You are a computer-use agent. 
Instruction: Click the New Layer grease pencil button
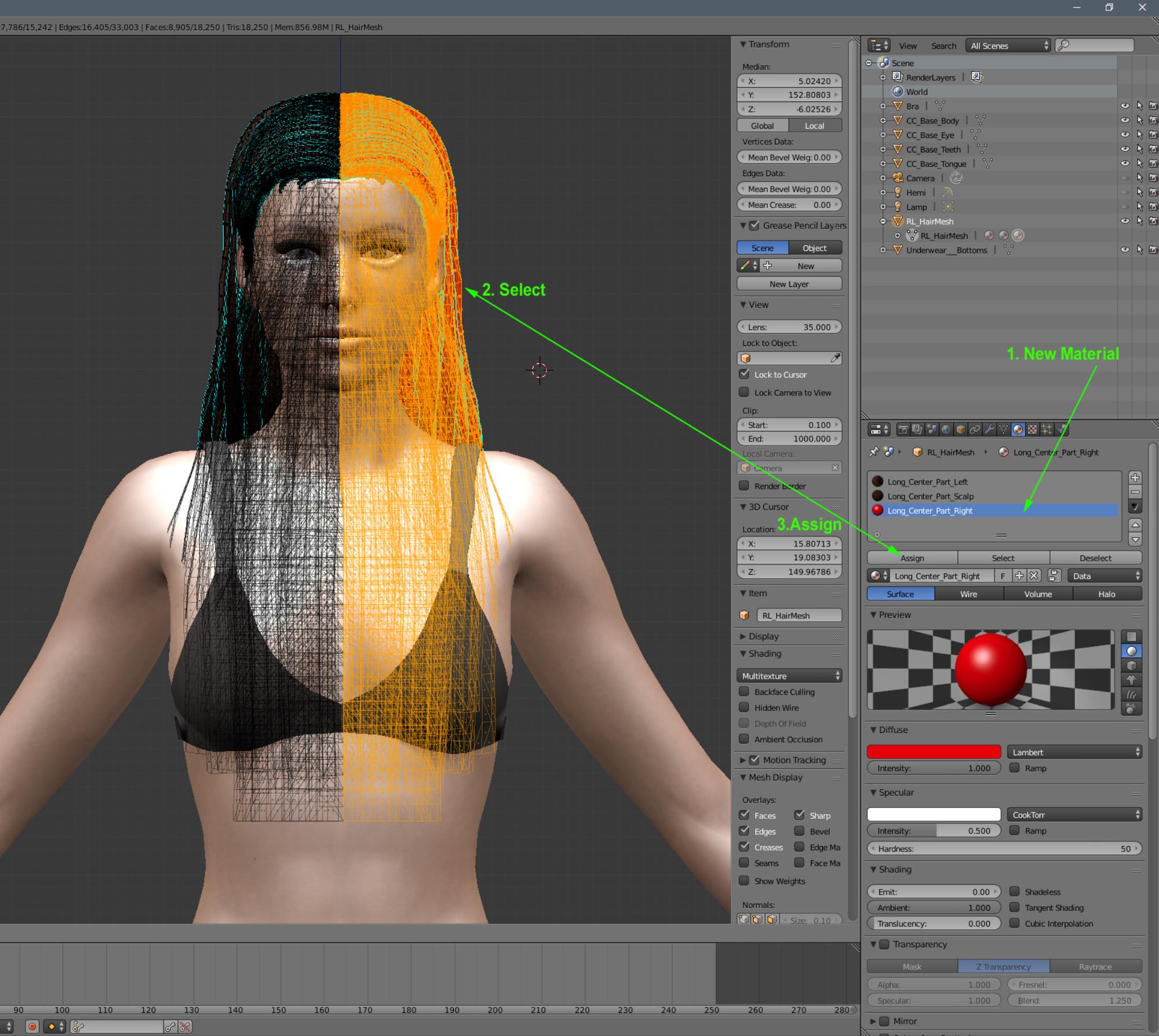[x=789, y=284]
